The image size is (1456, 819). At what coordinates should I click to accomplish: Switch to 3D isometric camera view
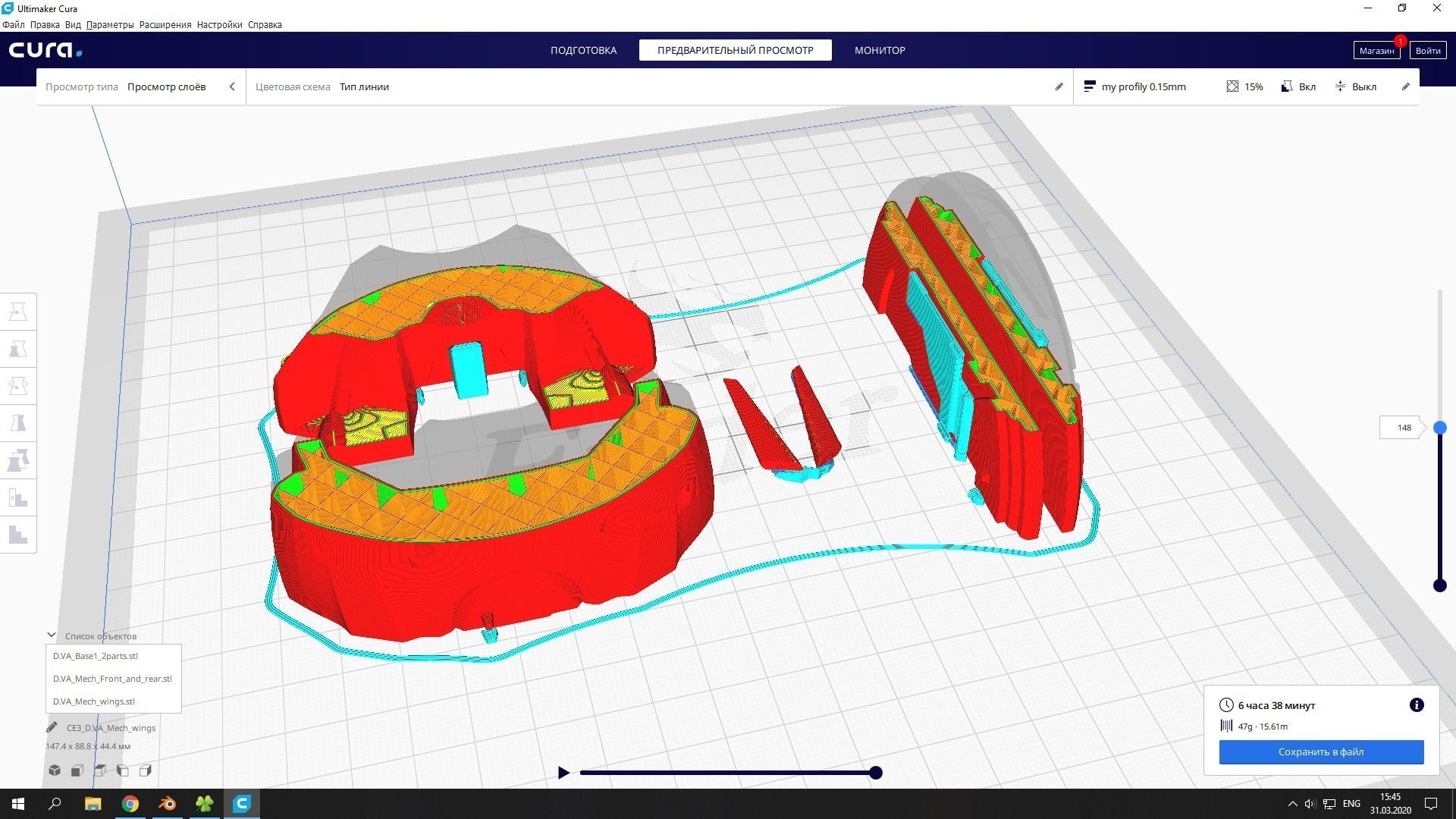click(x=55, y=770)
